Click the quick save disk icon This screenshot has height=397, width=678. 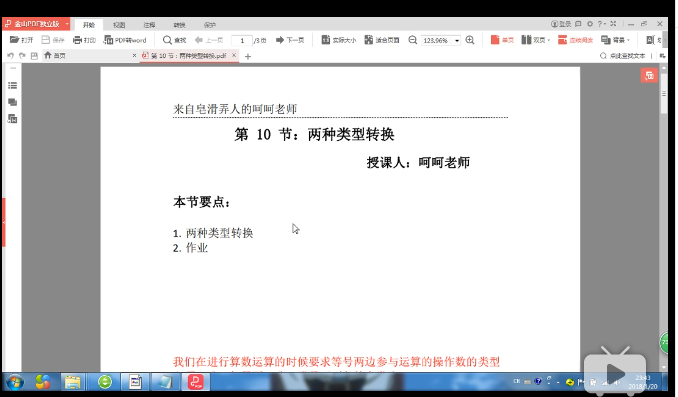tap(34, 55)
